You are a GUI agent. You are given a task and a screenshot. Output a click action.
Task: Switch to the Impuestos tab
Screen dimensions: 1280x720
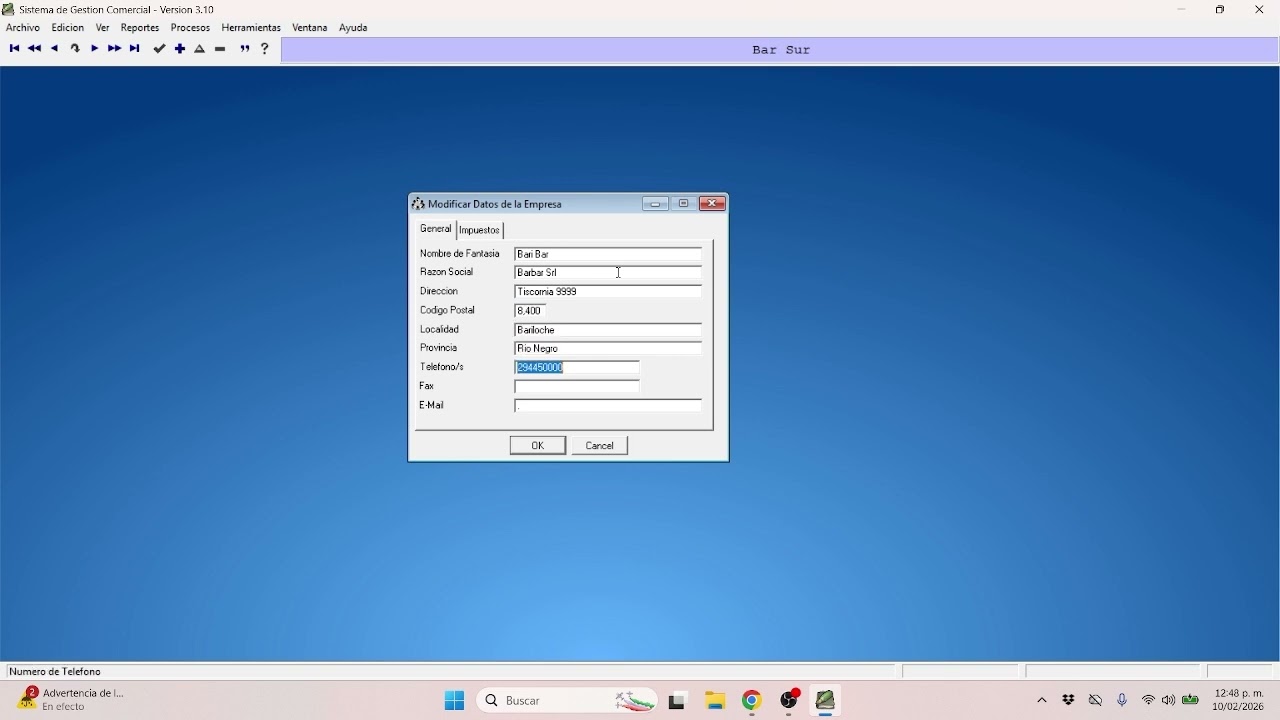pos(480,230)
